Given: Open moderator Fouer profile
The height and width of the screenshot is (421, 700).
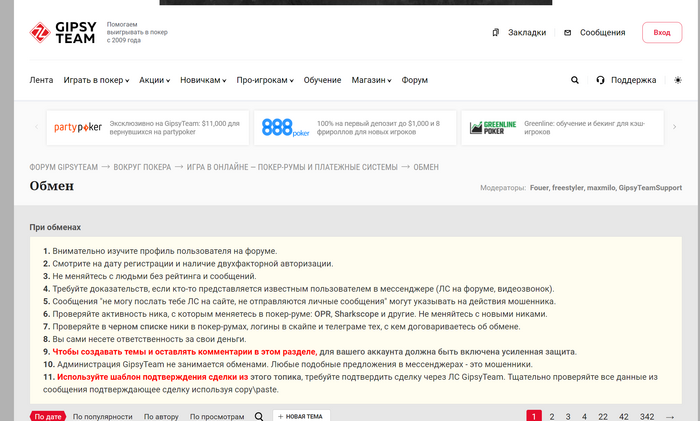Looking at the screenshot, I should click(x=539, y=188).
